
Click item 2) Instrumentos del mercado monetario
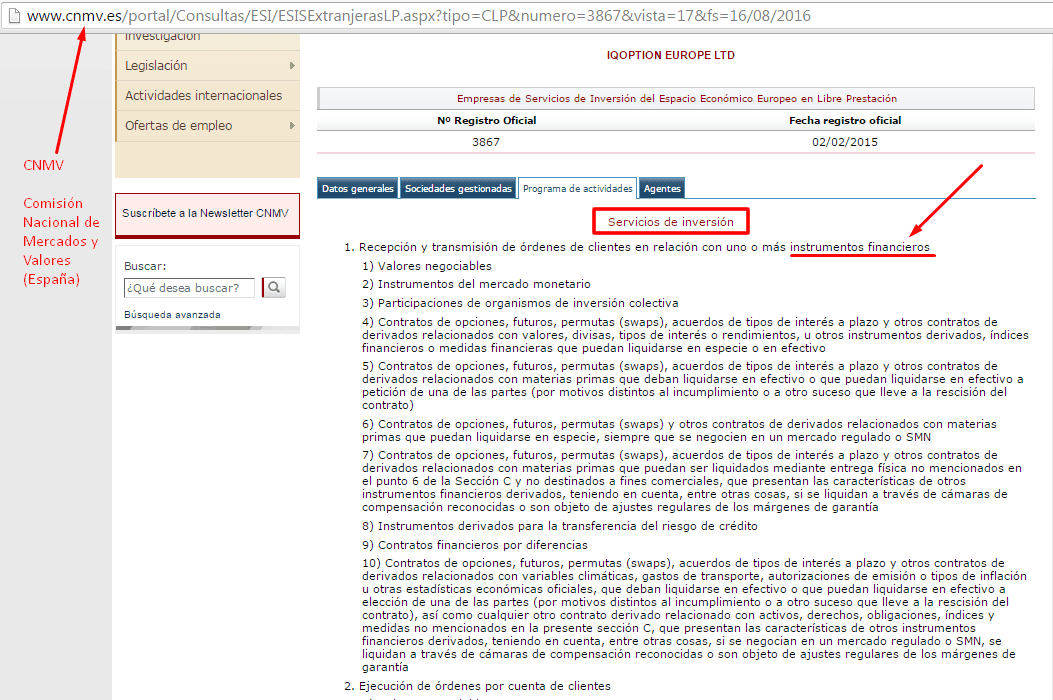click(x=476, y=284)
